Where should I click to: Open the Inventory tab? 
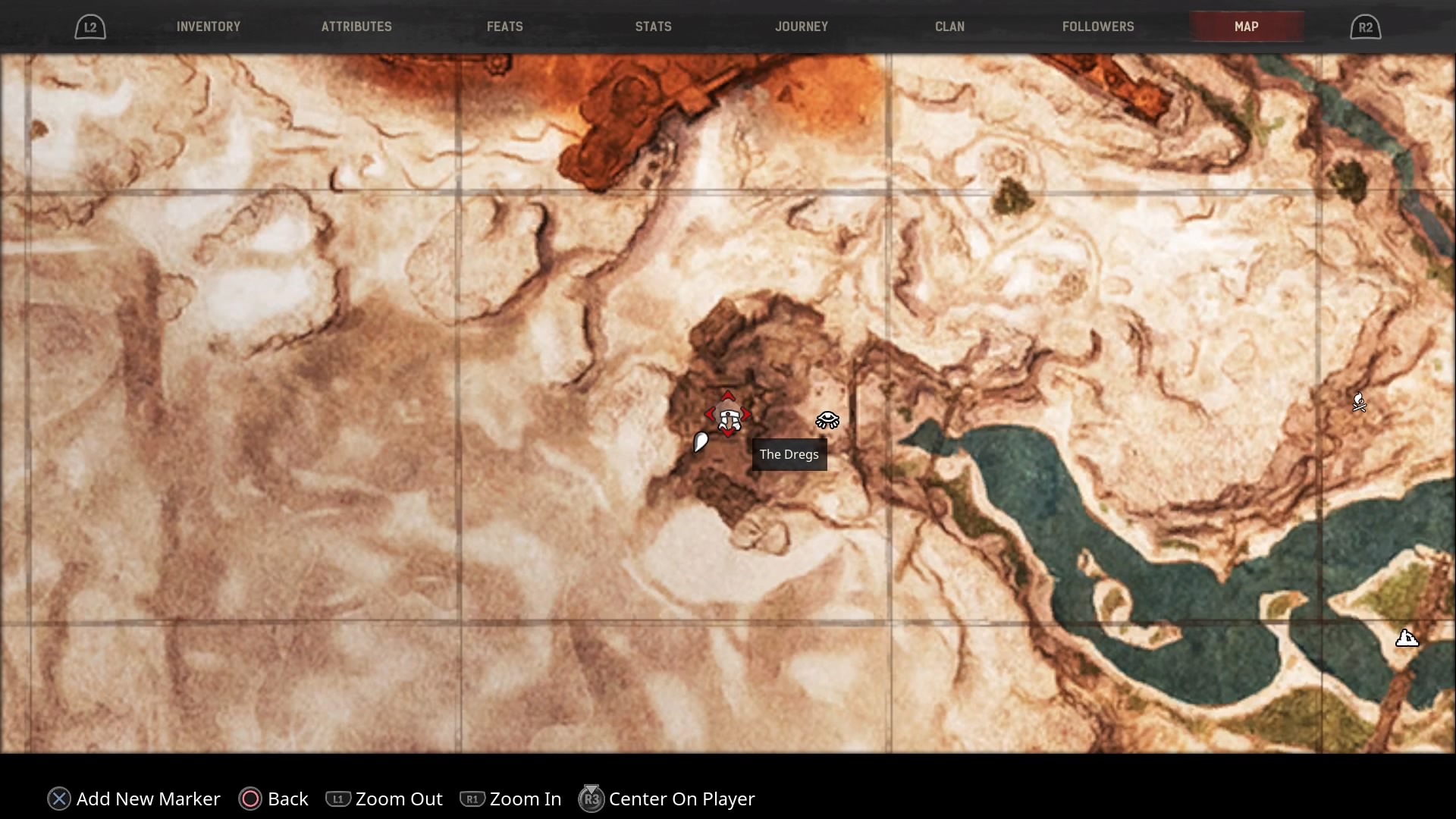209,27
